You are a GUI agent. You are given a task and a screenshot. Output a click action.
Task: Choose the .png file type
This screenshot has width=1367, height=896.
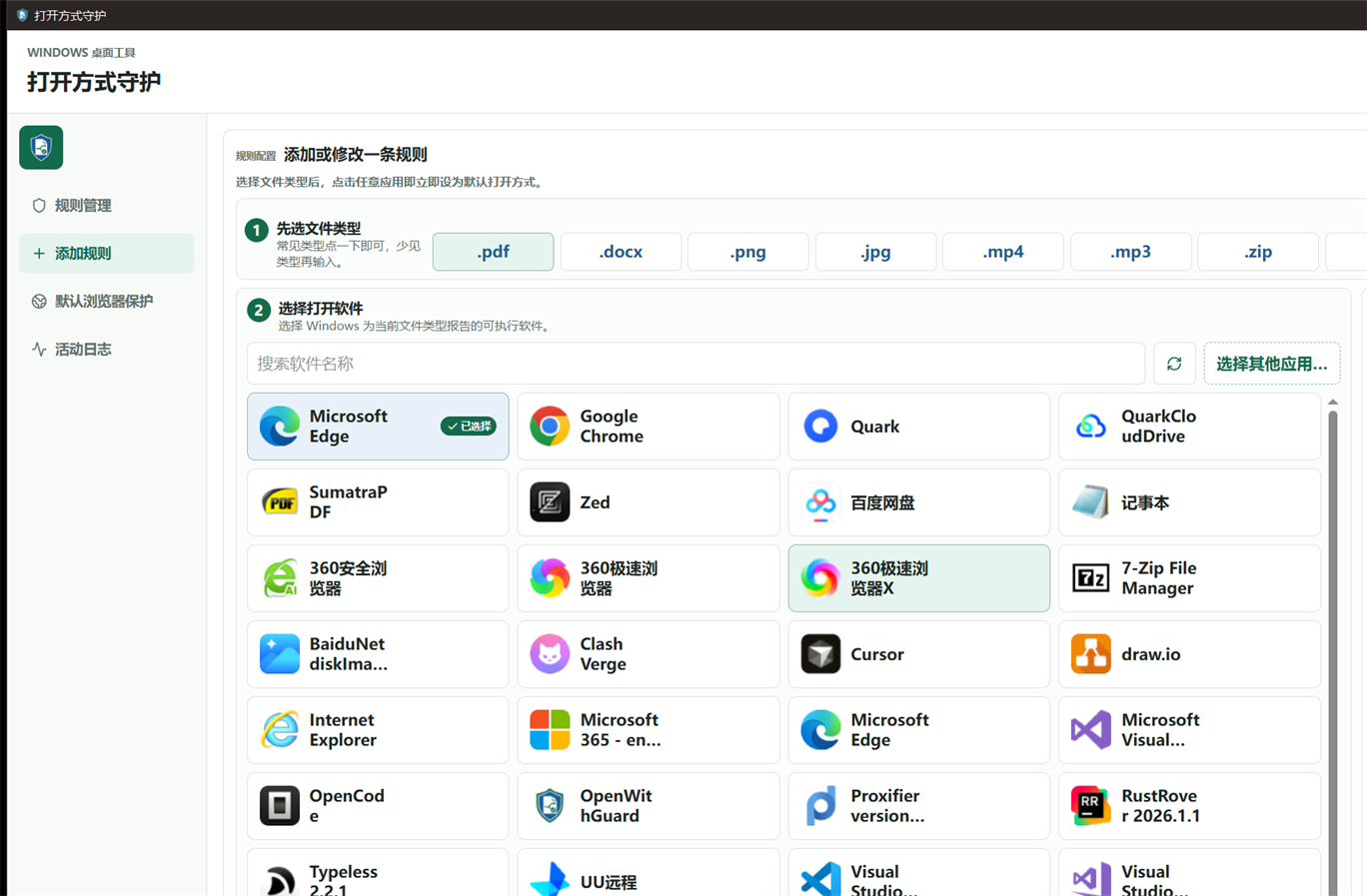[747, 252]
